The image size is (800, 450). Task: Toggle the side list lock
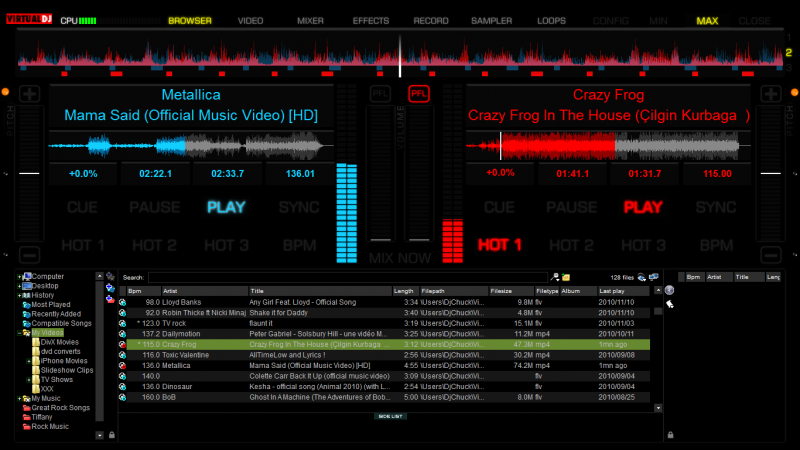click(x=670, y=435)
